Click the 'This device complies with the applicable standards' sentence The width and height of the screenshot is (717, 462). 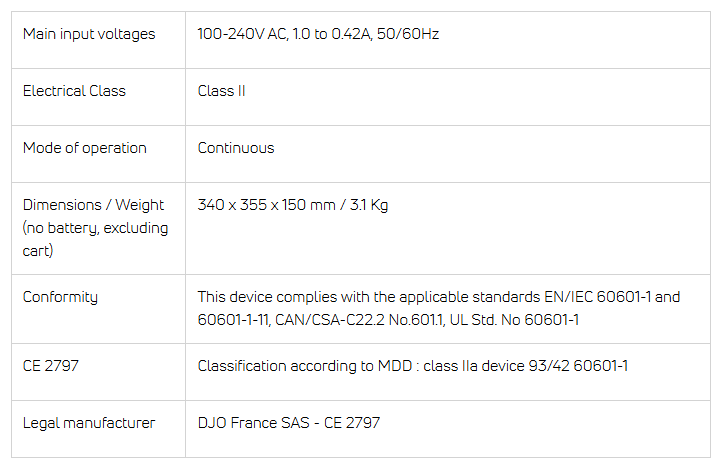(x=369, y=297)
